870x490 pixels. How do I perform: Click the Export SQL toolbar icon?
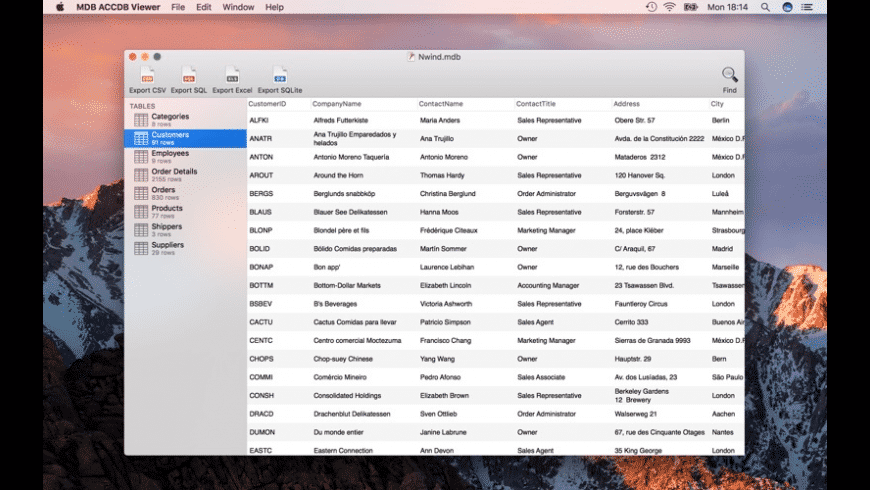tap(189, 75)
